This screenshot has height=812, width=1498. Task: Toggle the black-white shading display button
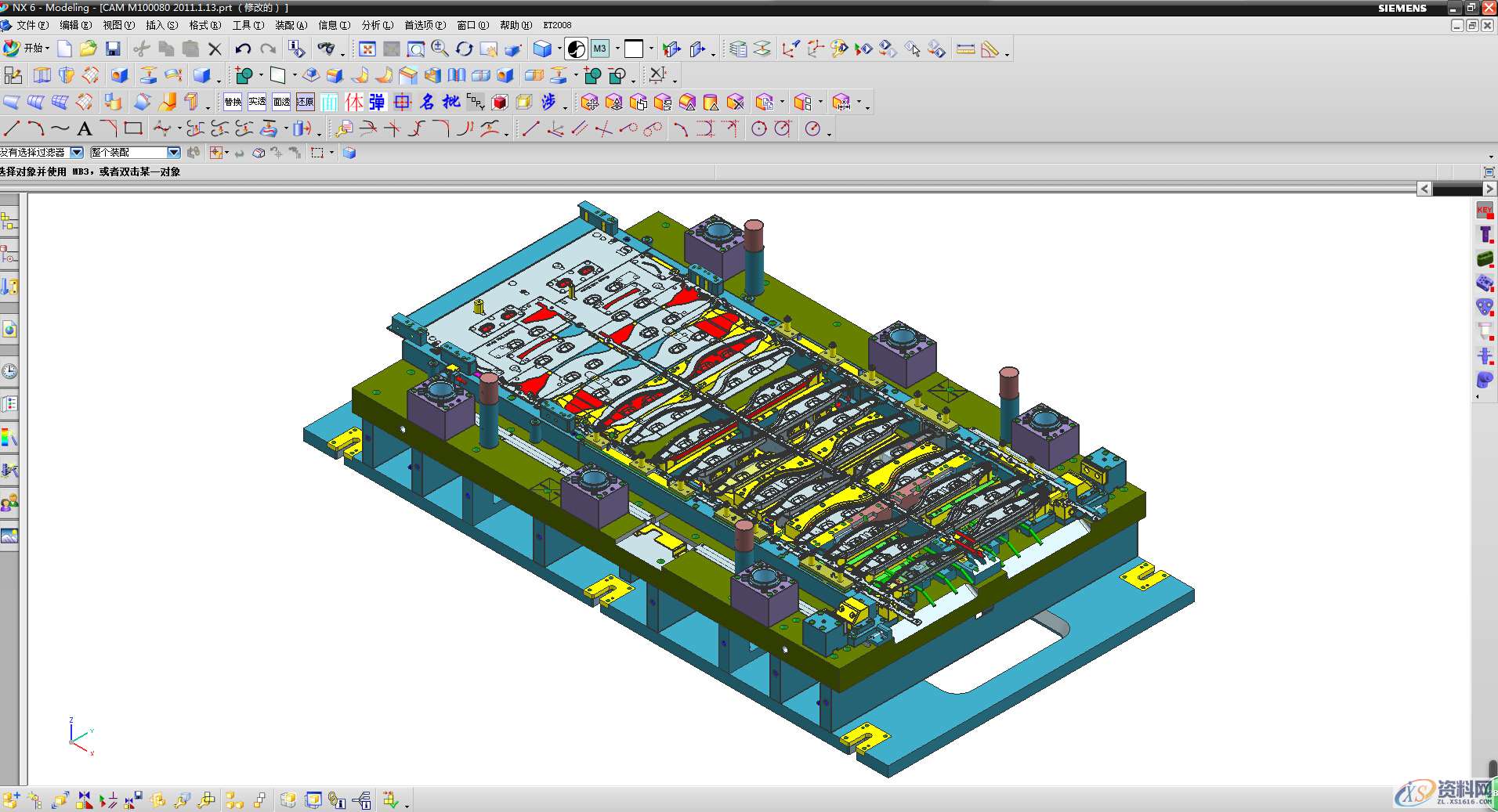point(576,49)
